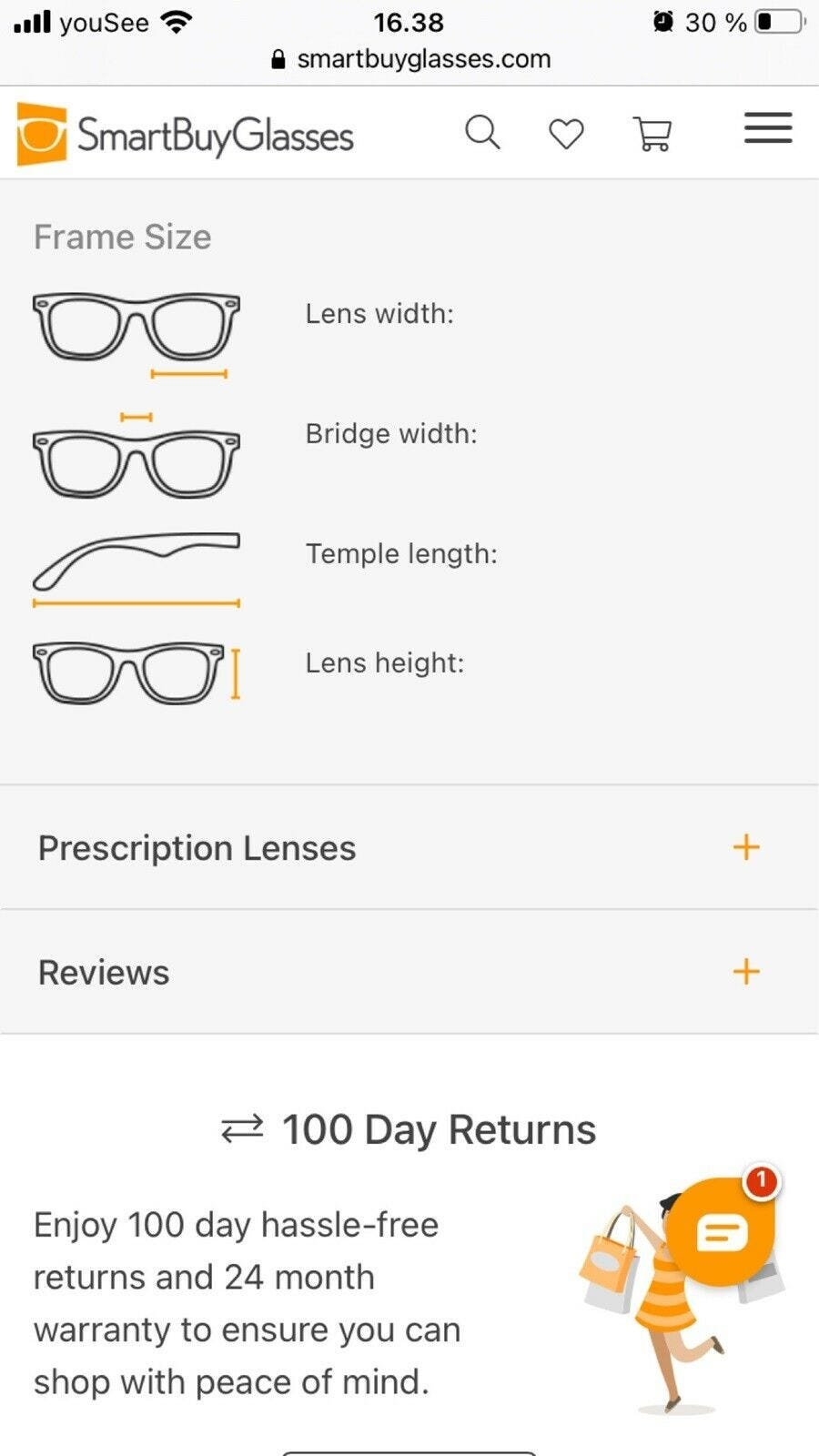The height and width of the screenshot is (1456, 819).
Task: Expand the Prescription Lenses plus icon
Action: click(746, 847)
